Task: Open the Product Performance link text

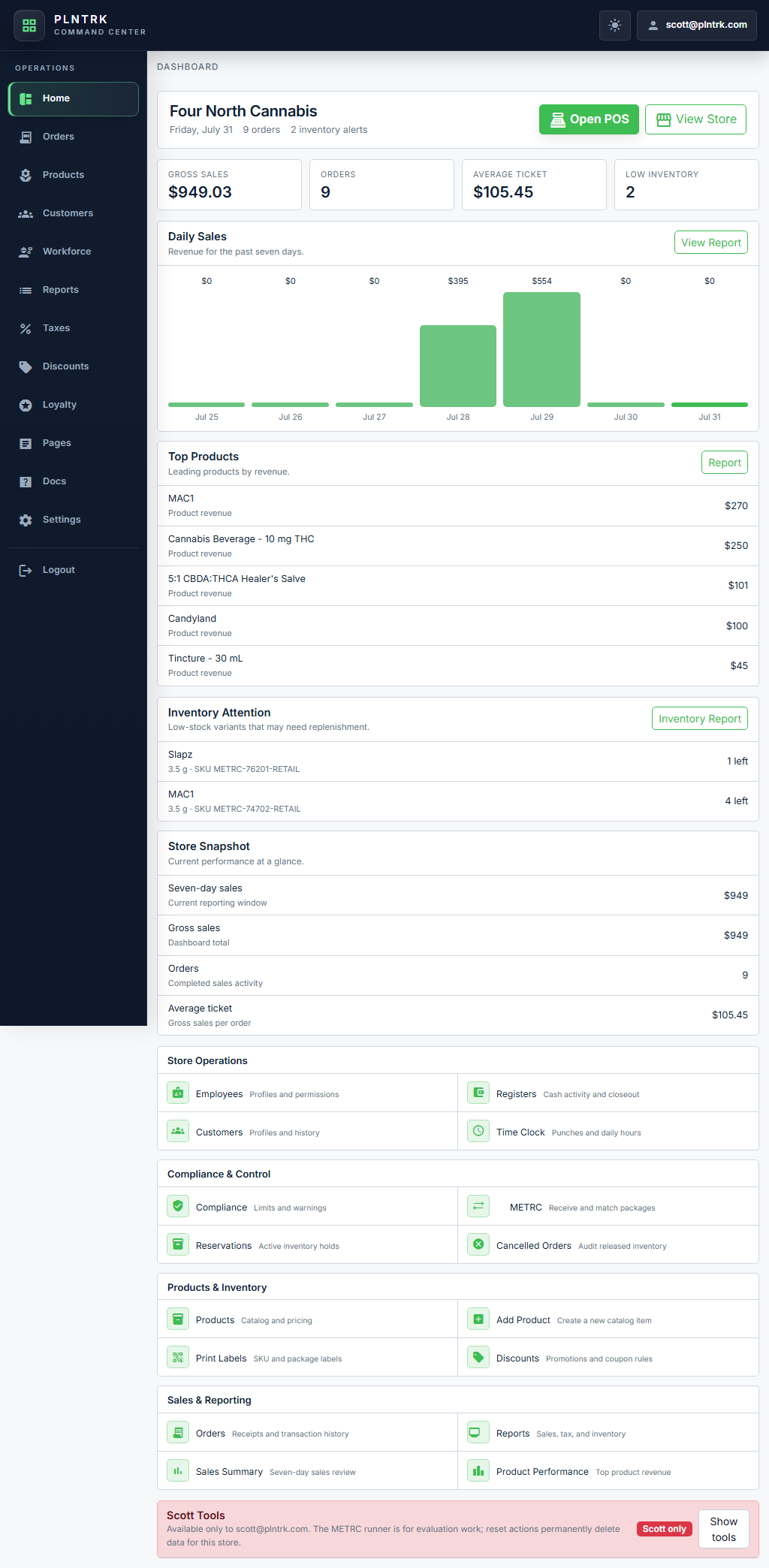Action: coord(542,1472)
